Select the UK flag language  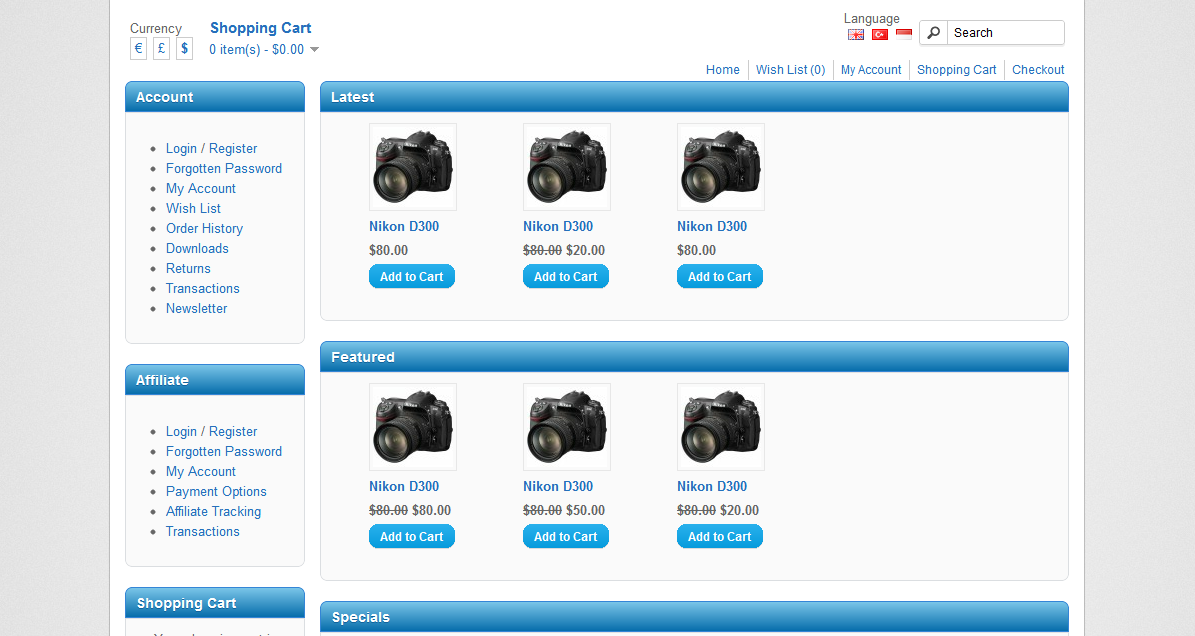coord(856,34)
